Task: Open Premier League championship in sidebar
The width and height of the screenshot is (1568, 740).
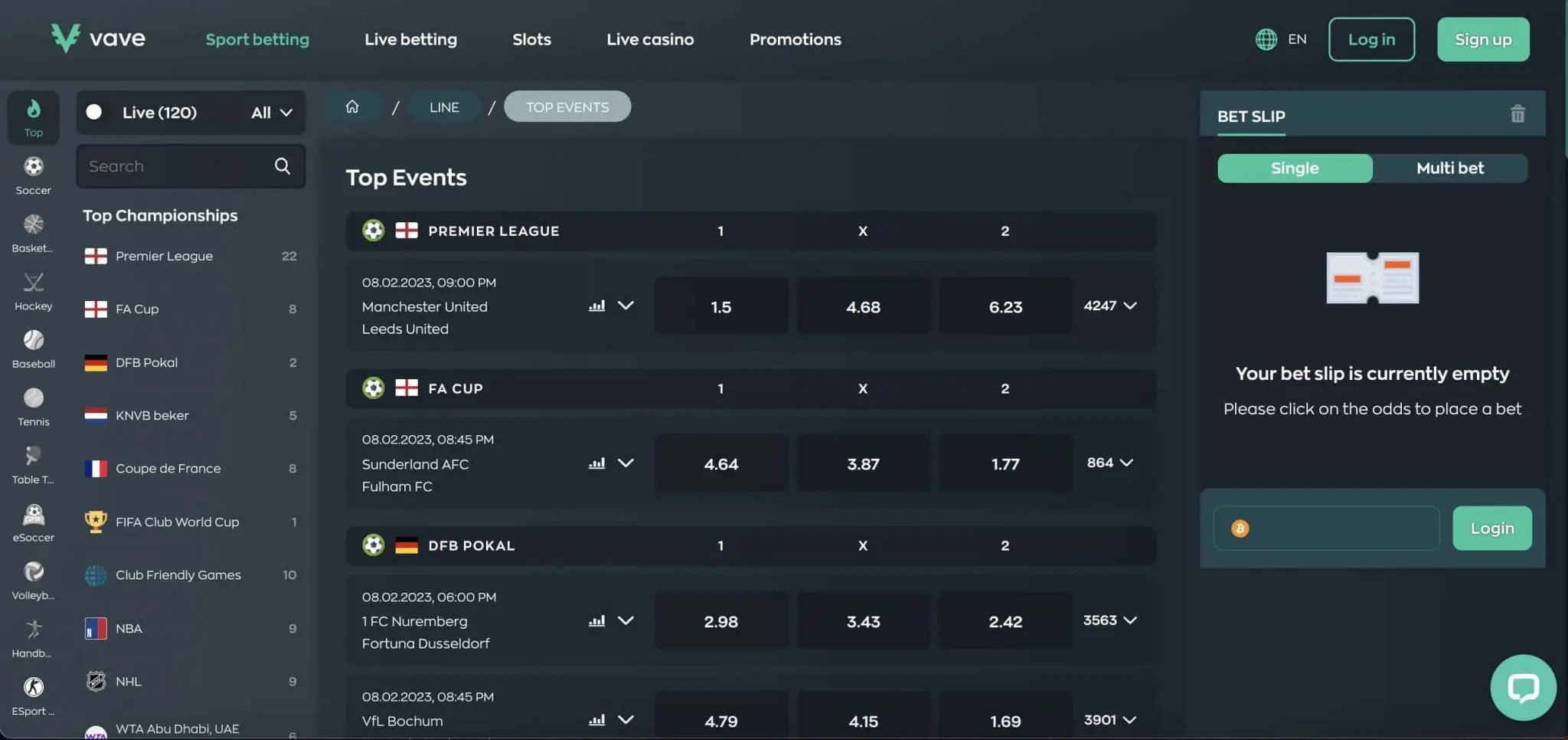Action: 191,256
